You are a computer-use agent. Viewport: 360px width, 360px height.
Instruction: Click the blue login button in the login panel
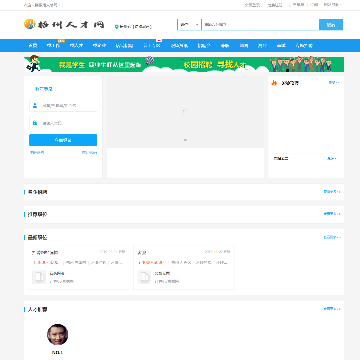pyautogui.click(x=63, y=140)
